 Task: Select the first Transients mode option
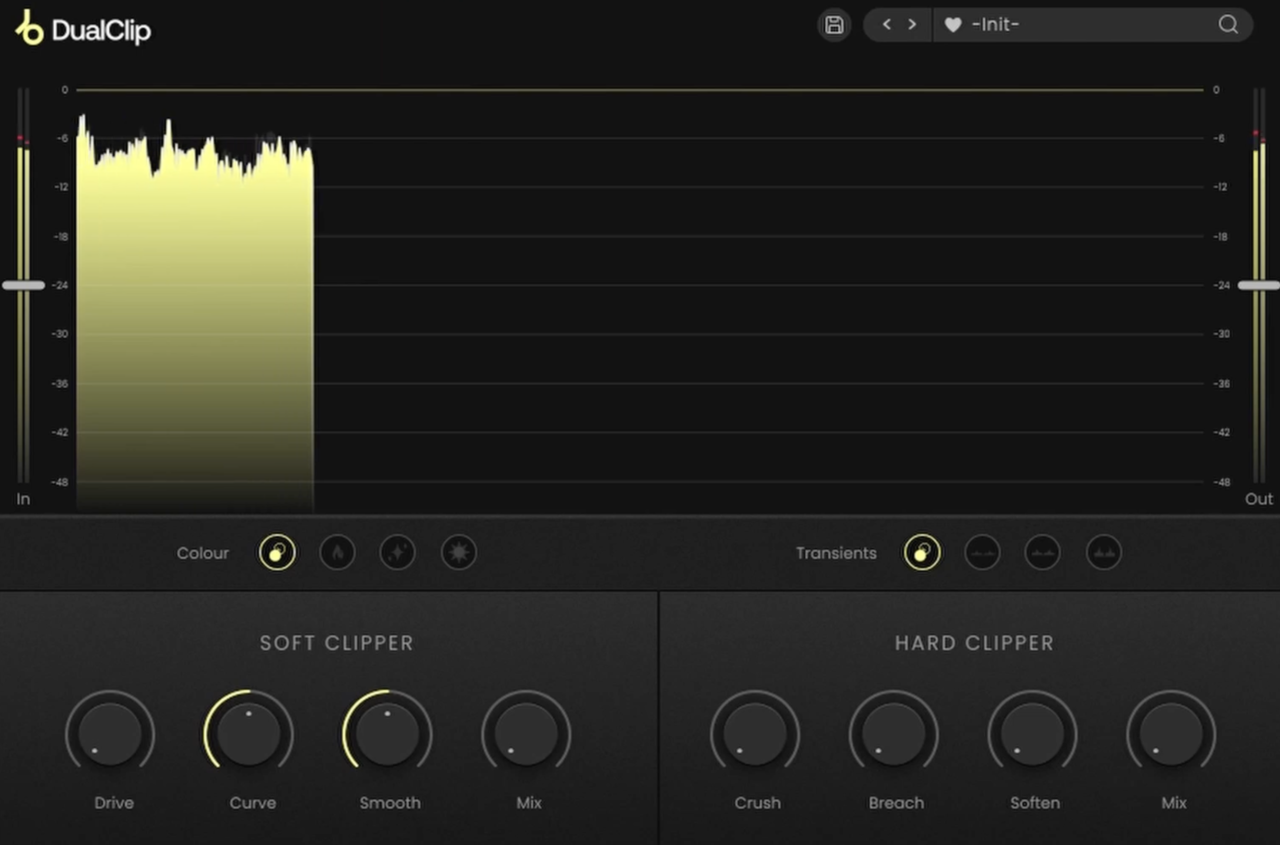[x=922, y=552]
